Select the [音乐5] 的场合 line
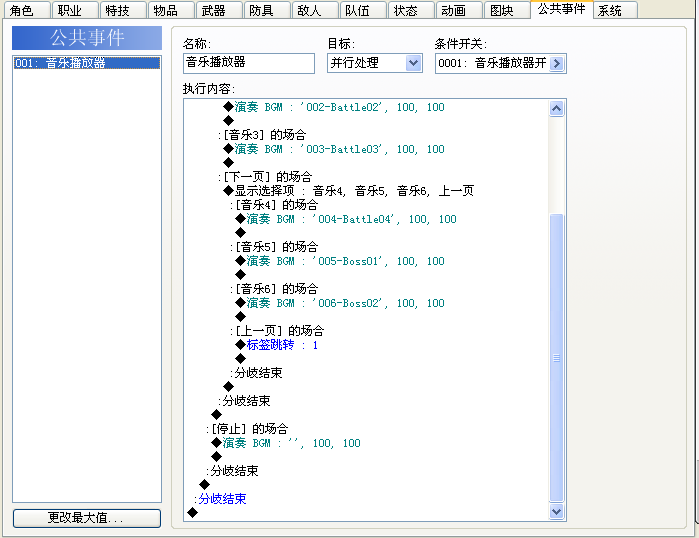 [x=274, y=247]
